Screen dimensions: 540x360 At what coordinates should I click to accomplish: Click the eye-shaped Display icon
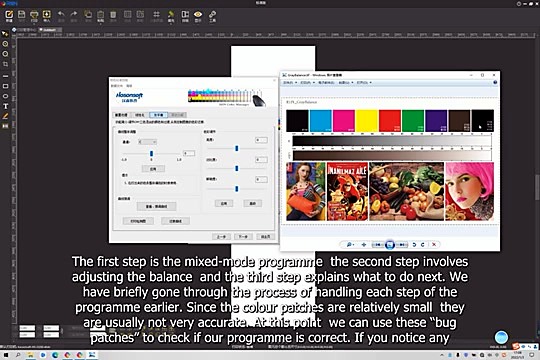tap(198, 15)
